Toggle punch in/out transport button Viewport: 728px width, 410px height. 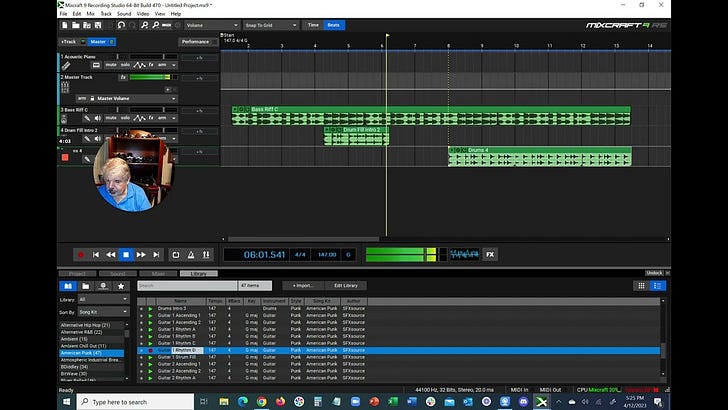coord(206,254)
